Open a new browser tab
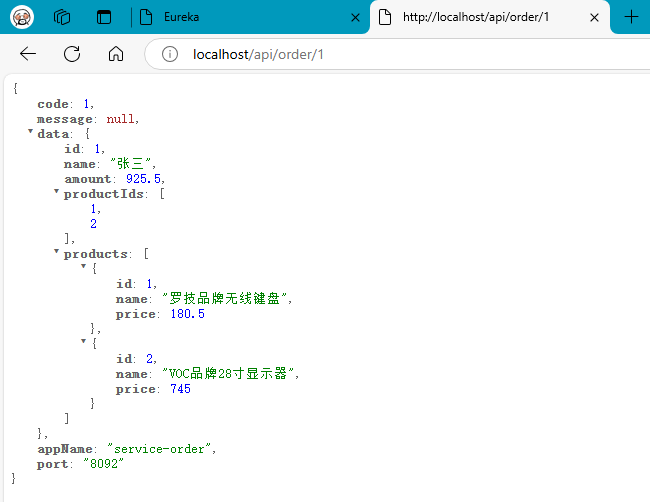The height and width of the screenshot is (502, 650). (x=631, y=17)
